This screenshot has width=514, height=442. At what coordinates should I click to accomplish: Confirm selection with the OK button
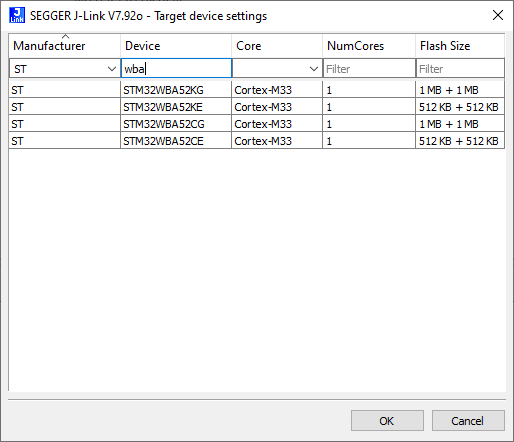tap(387, 421)
